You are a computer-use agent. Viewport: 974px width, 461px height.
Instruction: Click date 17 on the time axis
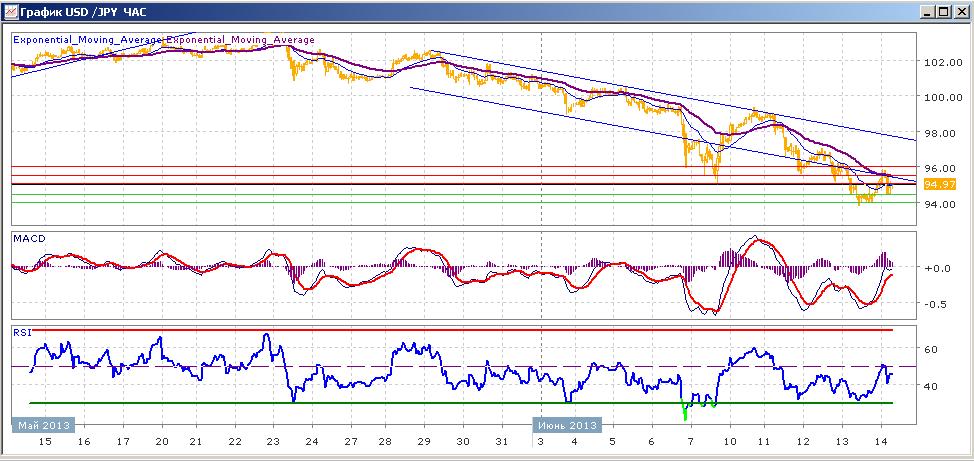(x=123, y=442)
